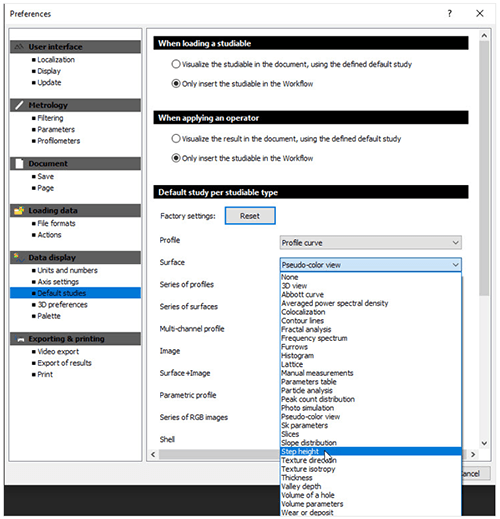
Task: Select Parameters table study option
Action: [x=371, y=382]
